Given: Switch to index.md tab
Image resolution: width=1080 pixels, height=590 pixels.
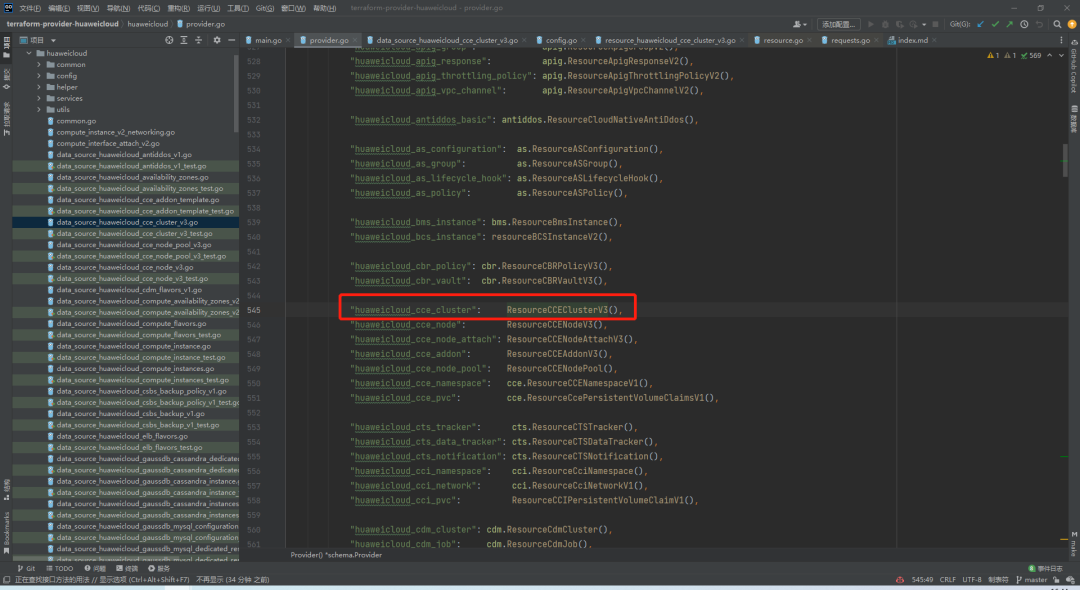Looking at the screenshot, I should (x=913, y=40).
